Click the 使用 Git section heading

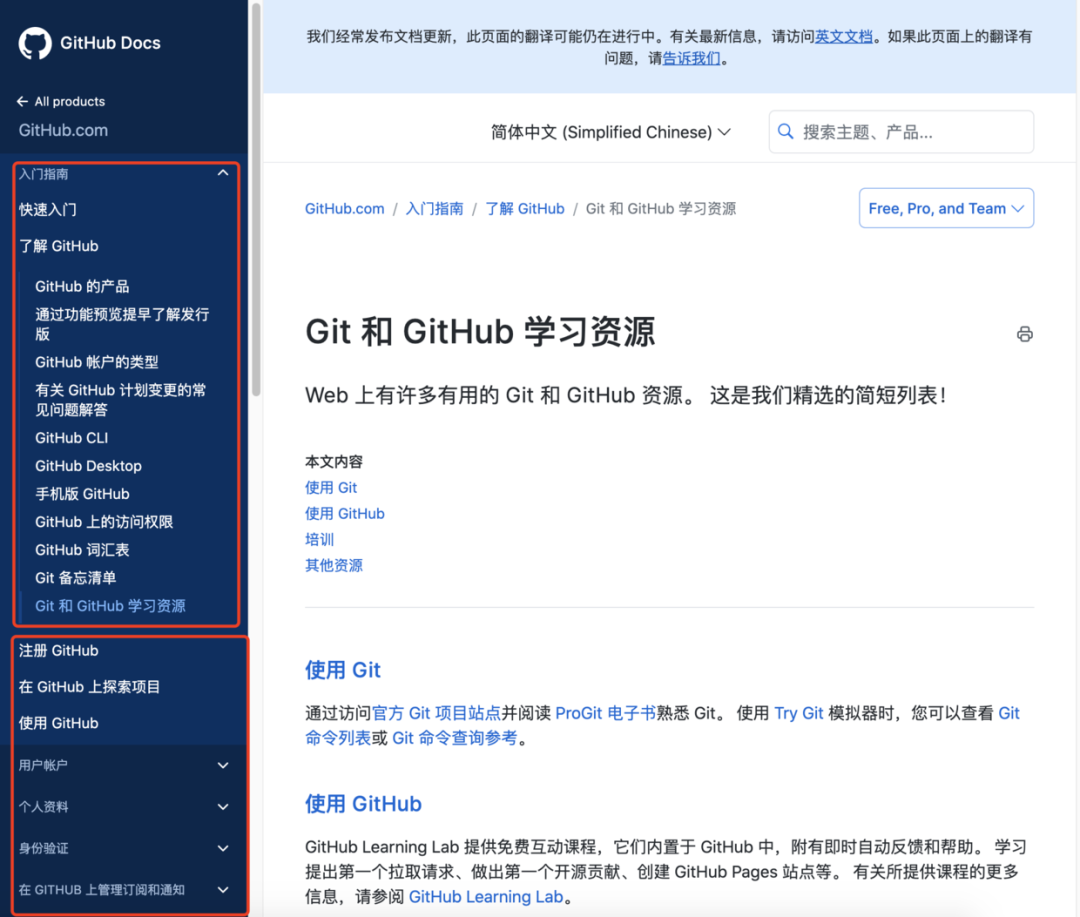(x=342, y=670)
